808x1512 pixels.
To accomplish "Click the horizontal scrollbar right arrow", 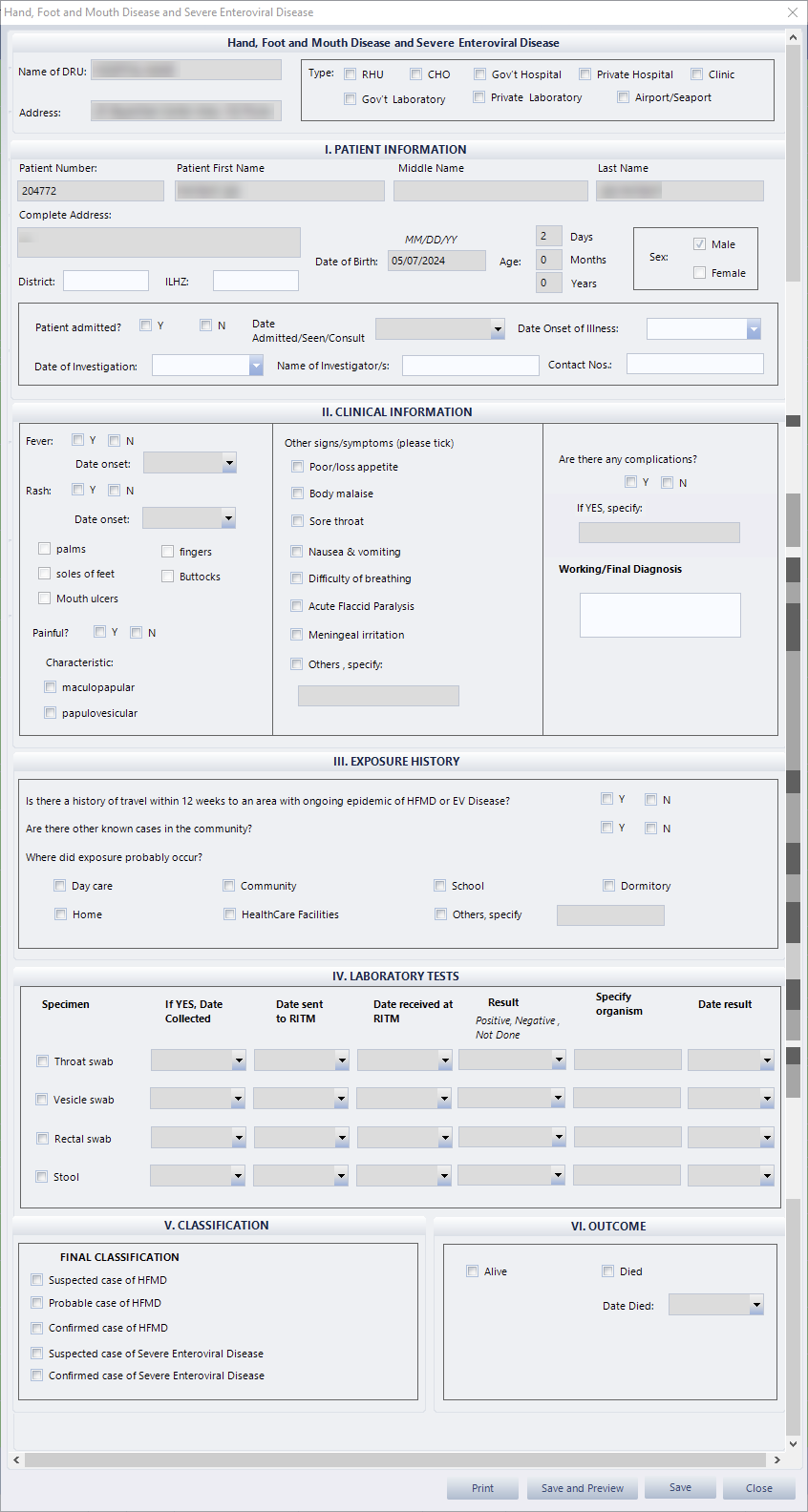I will pyautogui.click(x=776, y=1460).
